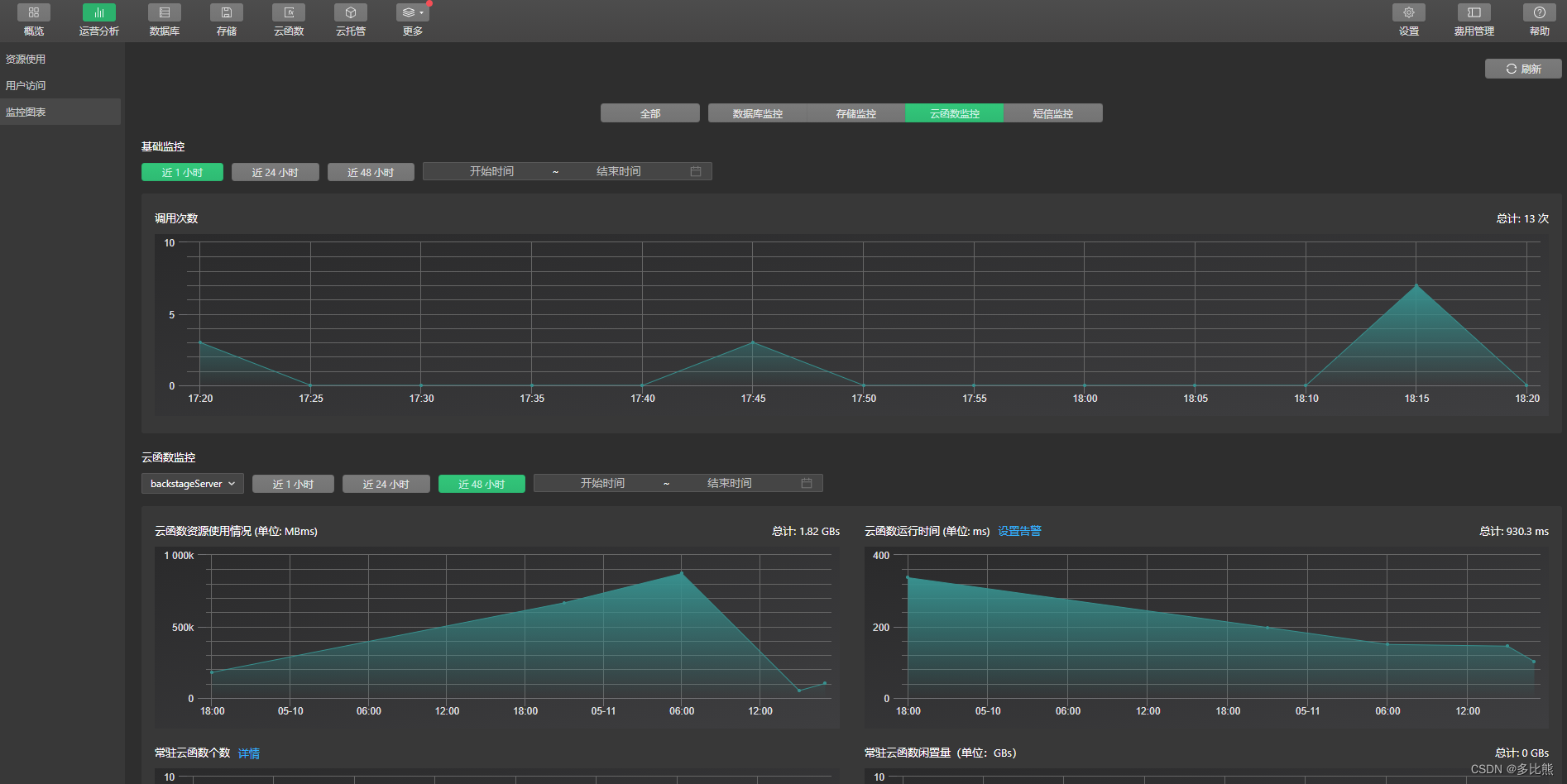Switch to the 短信监控 tab

[1052, 113]
